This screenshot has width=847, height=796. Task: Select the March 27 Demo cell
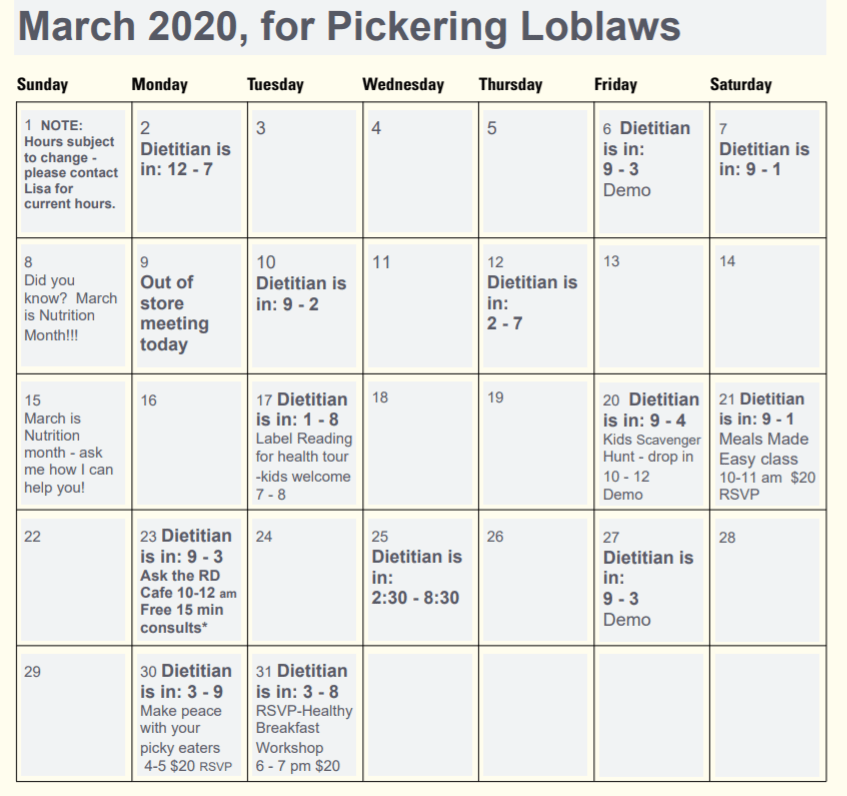(648, 588)
